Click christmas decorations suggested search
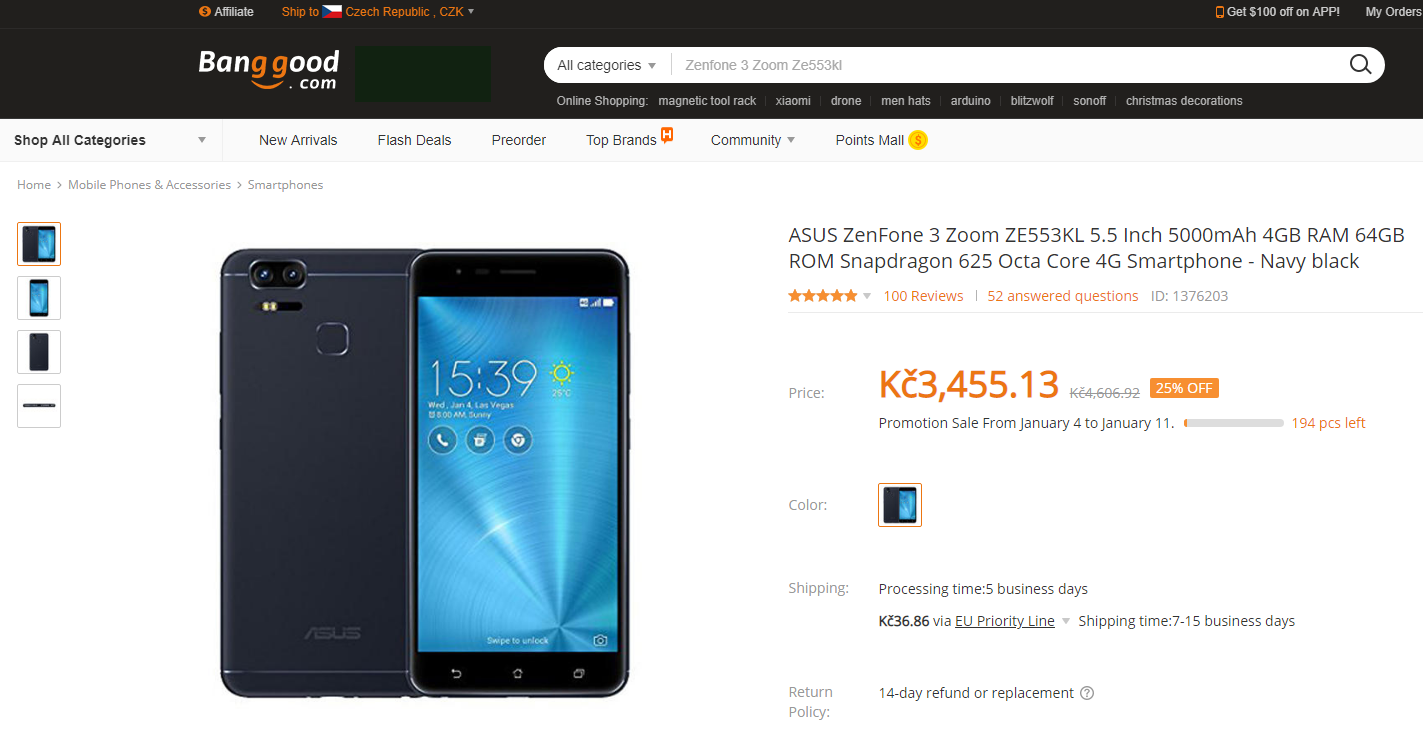The image size is (1423, 730). [x=1184, y=101]
